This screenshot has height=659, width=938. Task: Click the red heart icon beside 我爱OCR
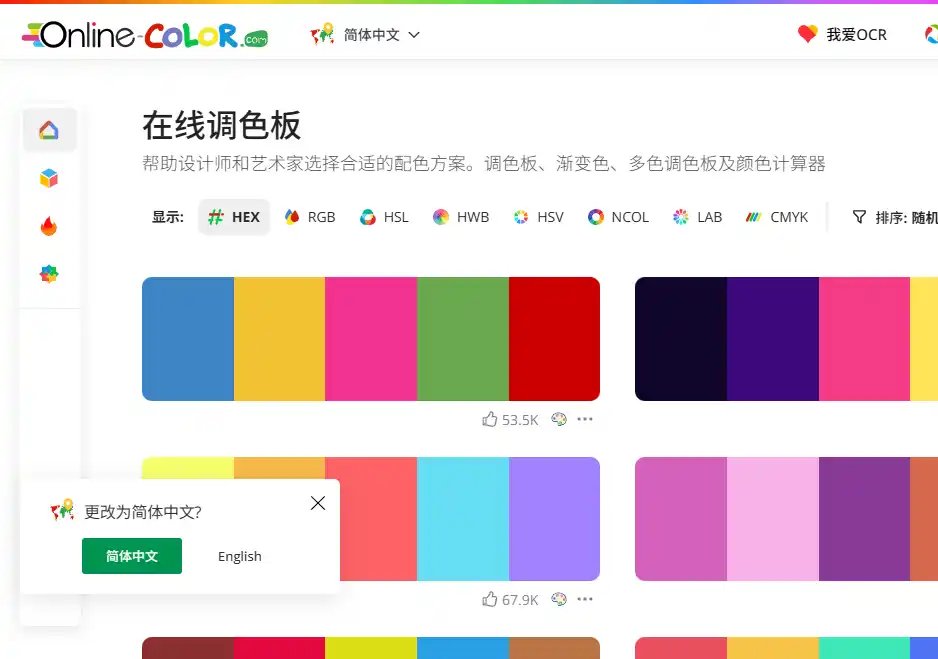click(808, 34)
